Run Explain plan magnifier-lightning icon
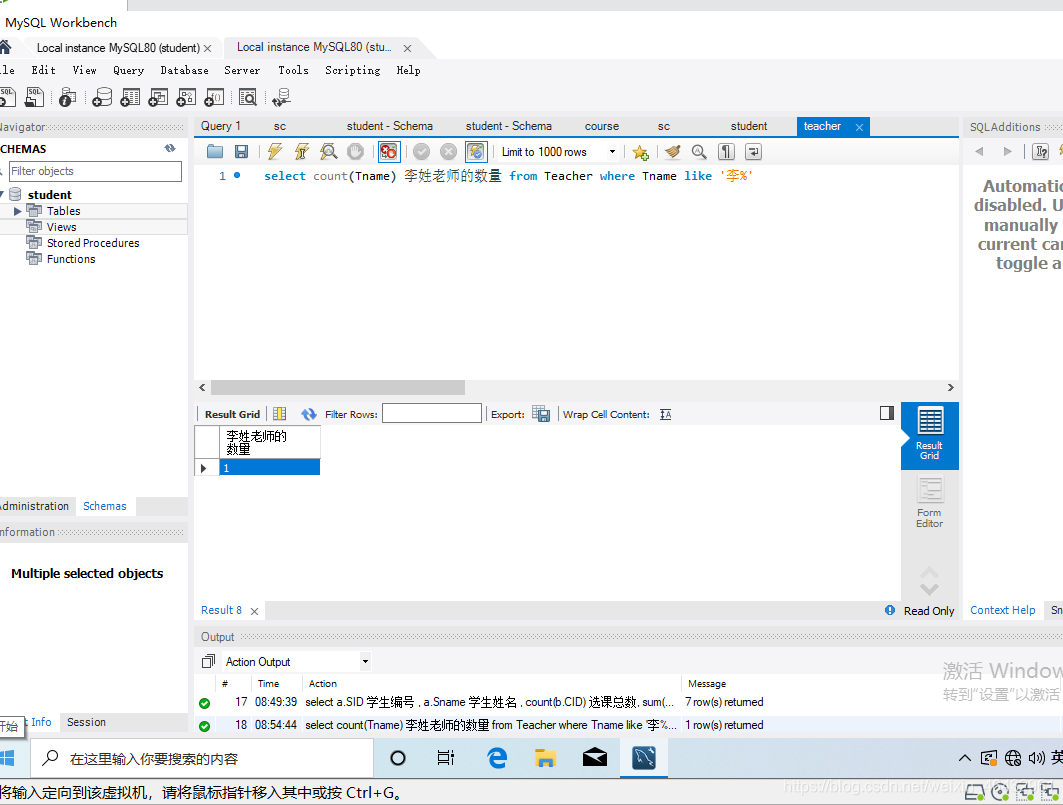1063x805 pixels. 329,151
